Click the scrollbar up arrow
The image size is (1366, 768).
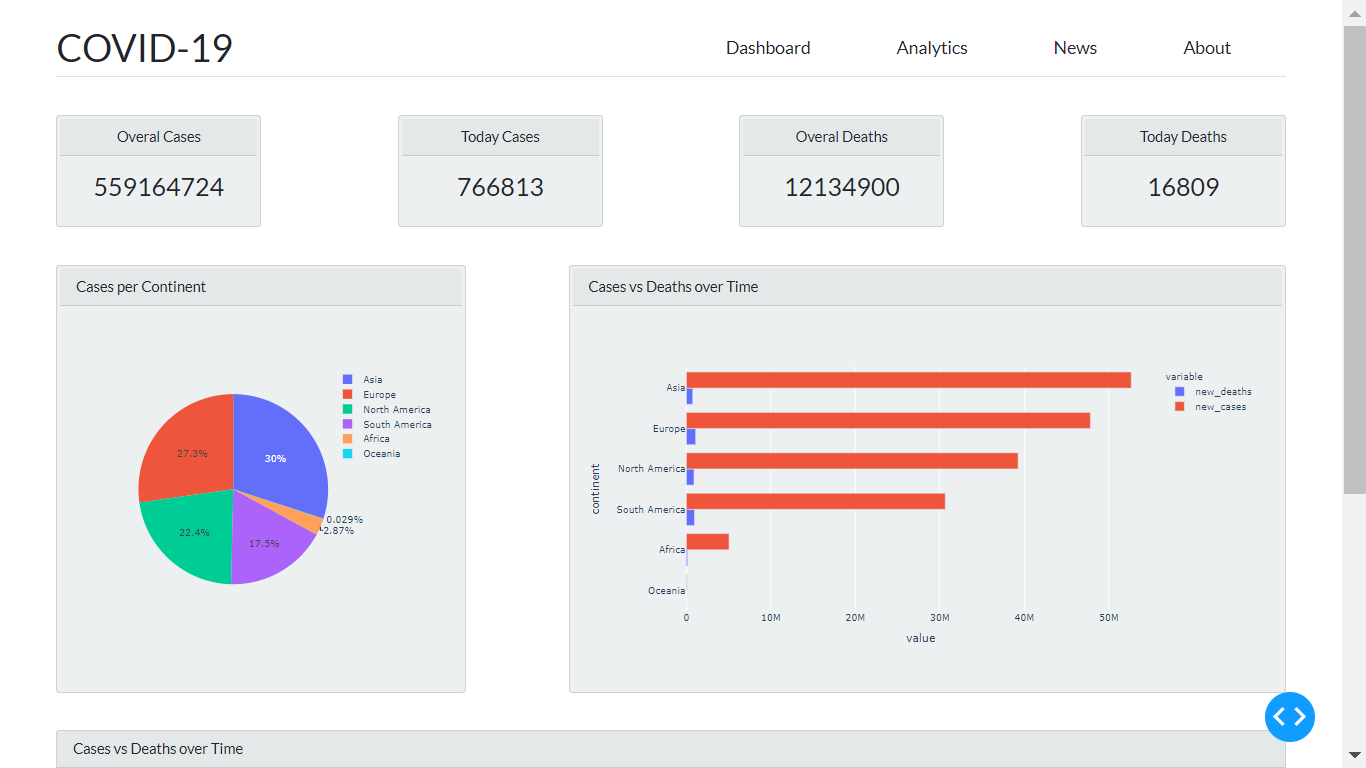click(x=1357, y=12)
